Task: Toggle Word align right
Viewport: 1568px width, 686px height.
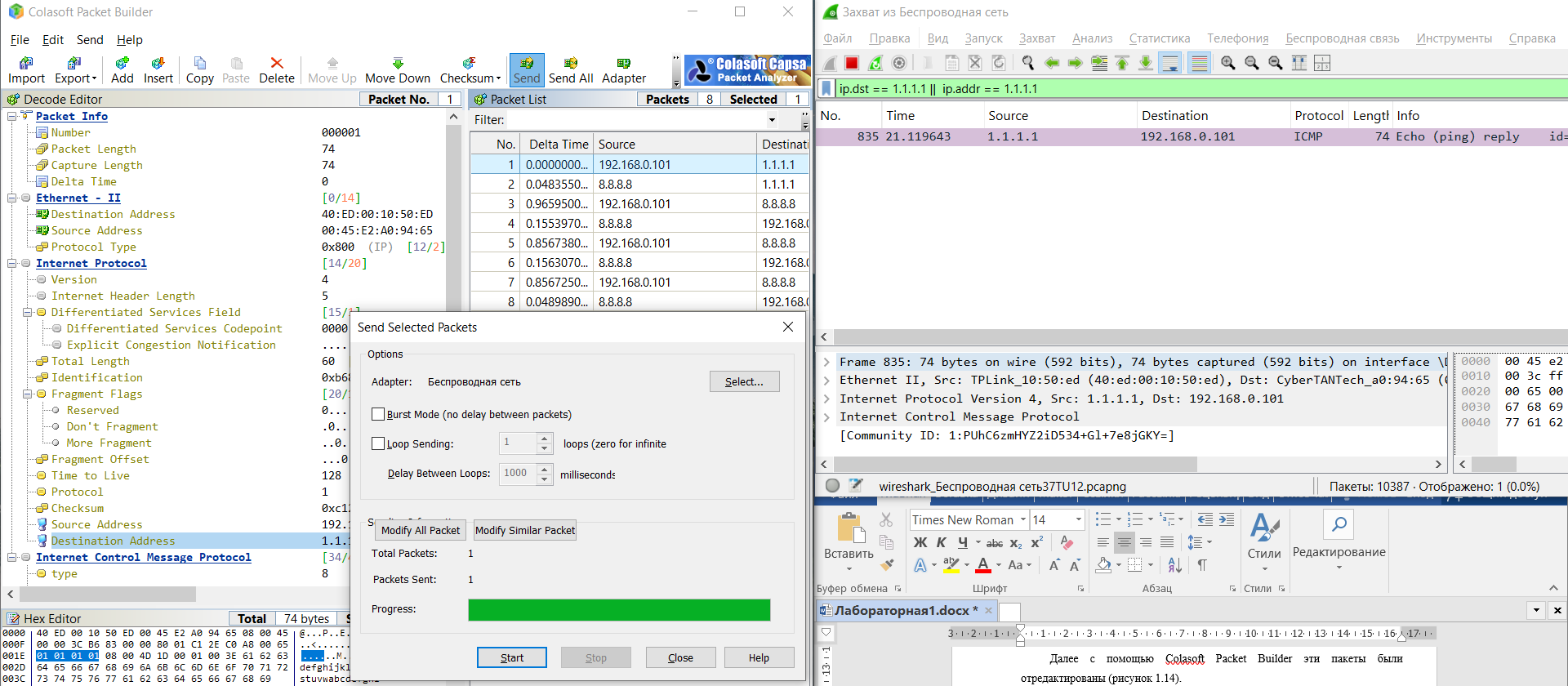Action: tap(1146, 542)
